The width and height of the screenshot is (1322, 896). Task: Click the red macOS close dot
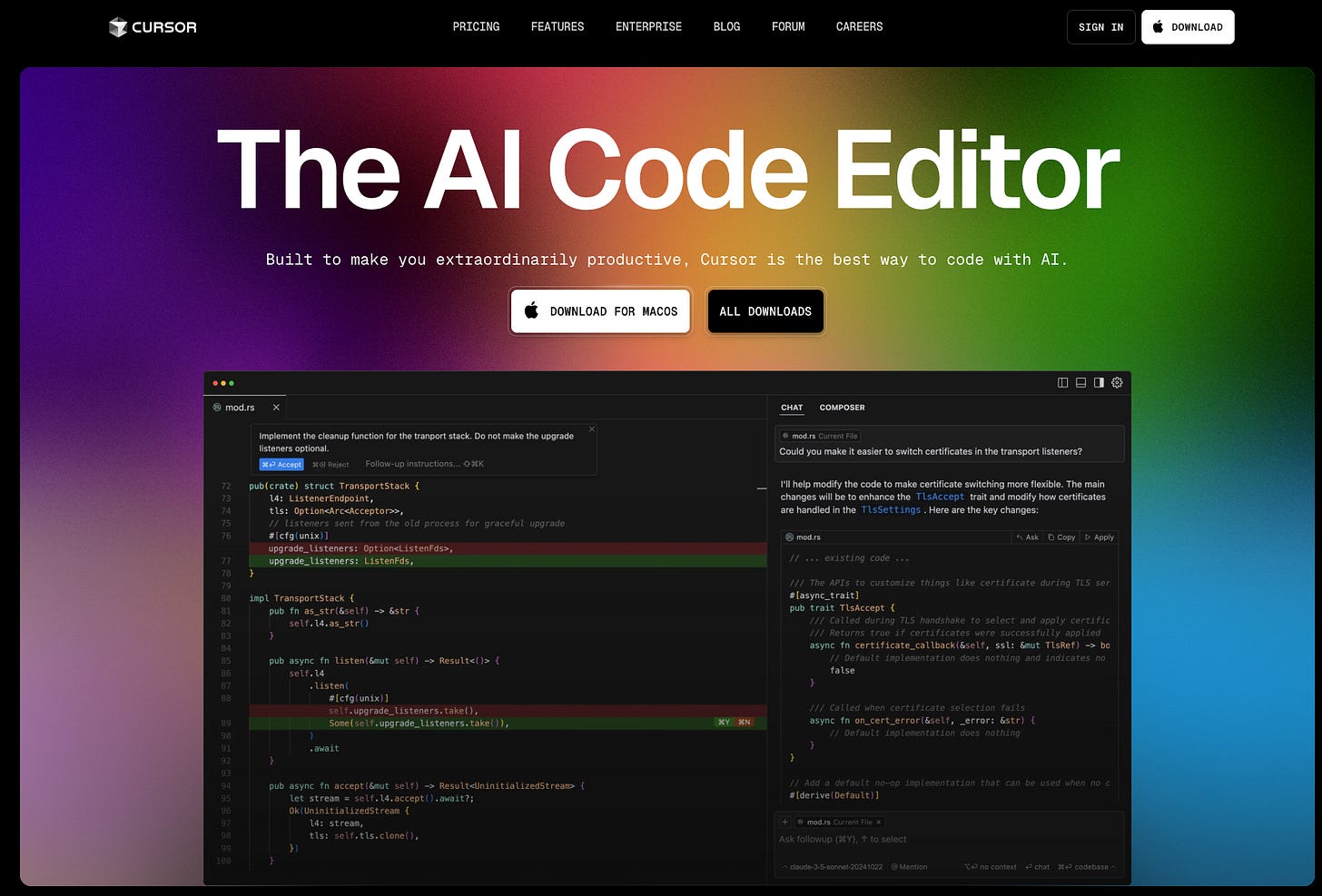point(216,383)
